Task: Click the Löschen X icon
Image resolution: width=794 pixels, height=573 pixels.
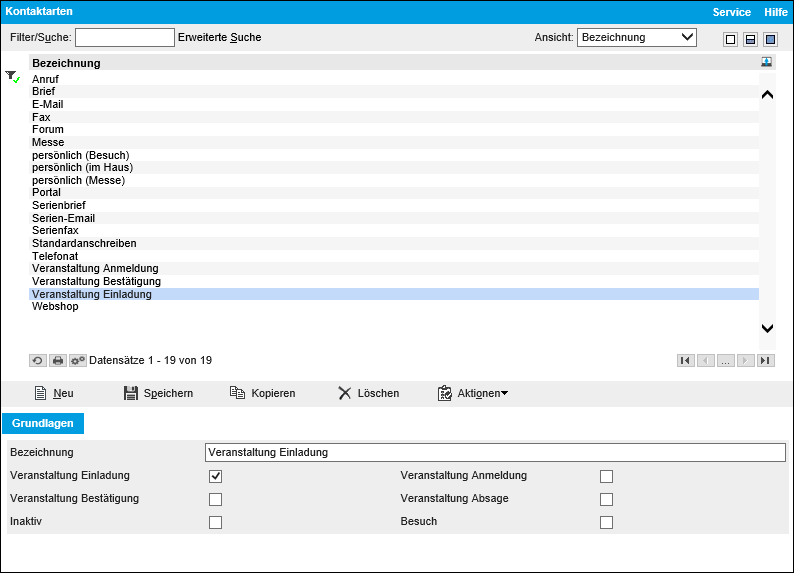Action: (344, 393)
